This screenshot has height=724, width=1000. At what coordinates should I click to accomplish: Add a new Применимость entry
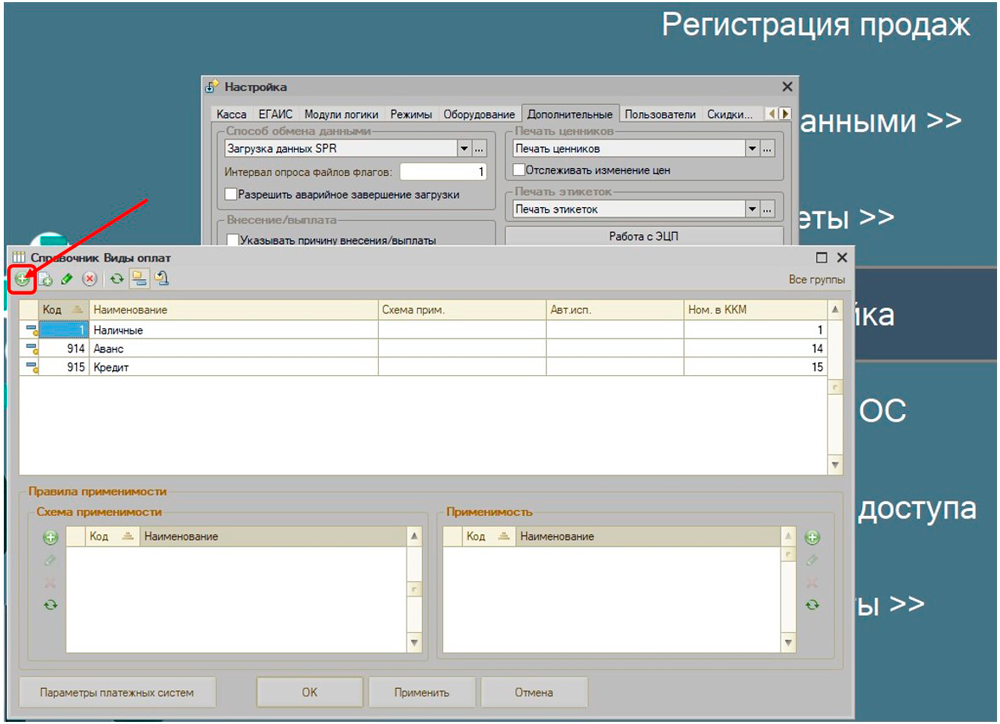(812, 538)
